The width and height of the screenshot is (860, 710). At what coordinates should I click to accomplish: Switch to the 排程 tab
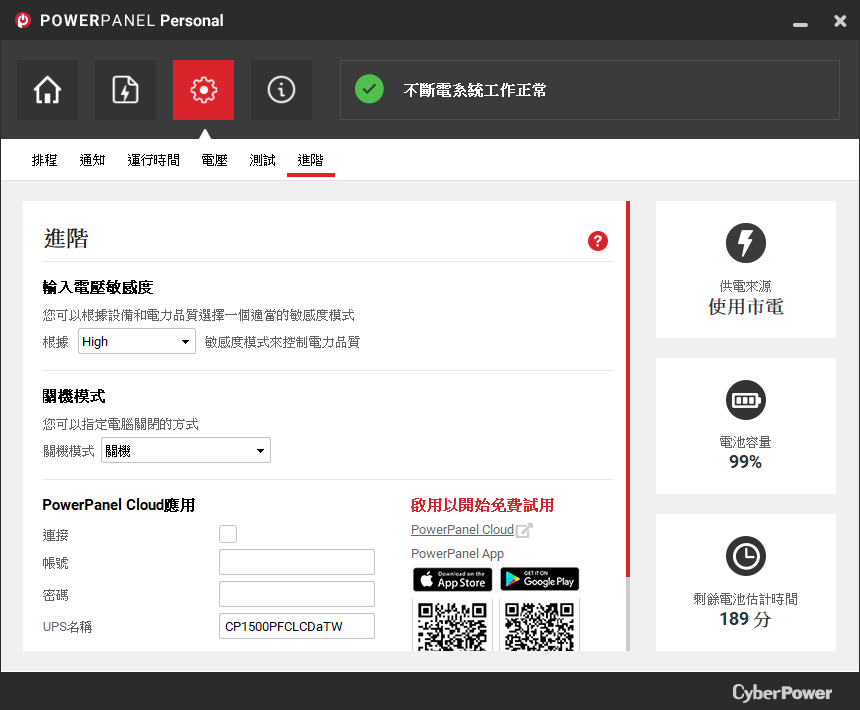[x=44, y=160]
